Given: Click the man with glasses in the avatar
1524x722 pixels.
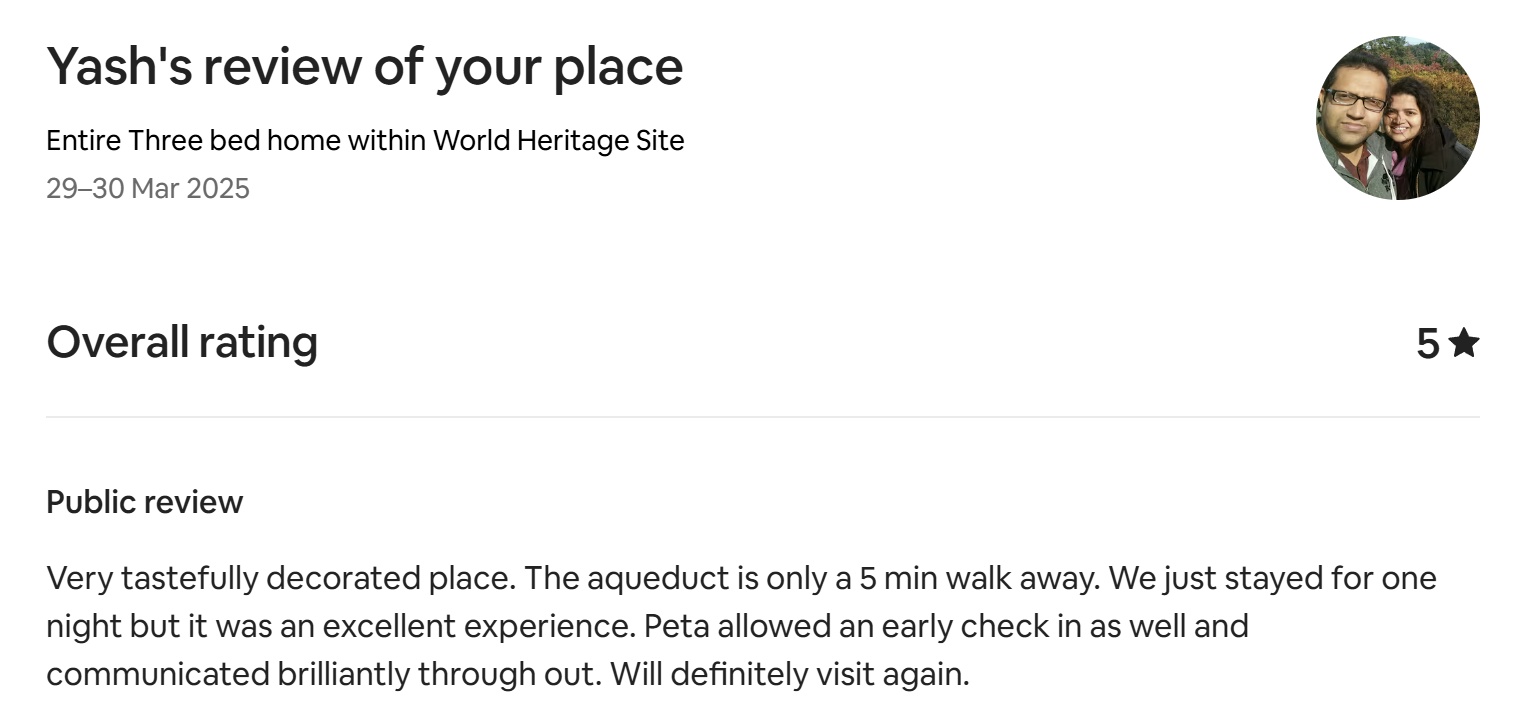Looking at the screenshot, I should [x=1355, y=110].
